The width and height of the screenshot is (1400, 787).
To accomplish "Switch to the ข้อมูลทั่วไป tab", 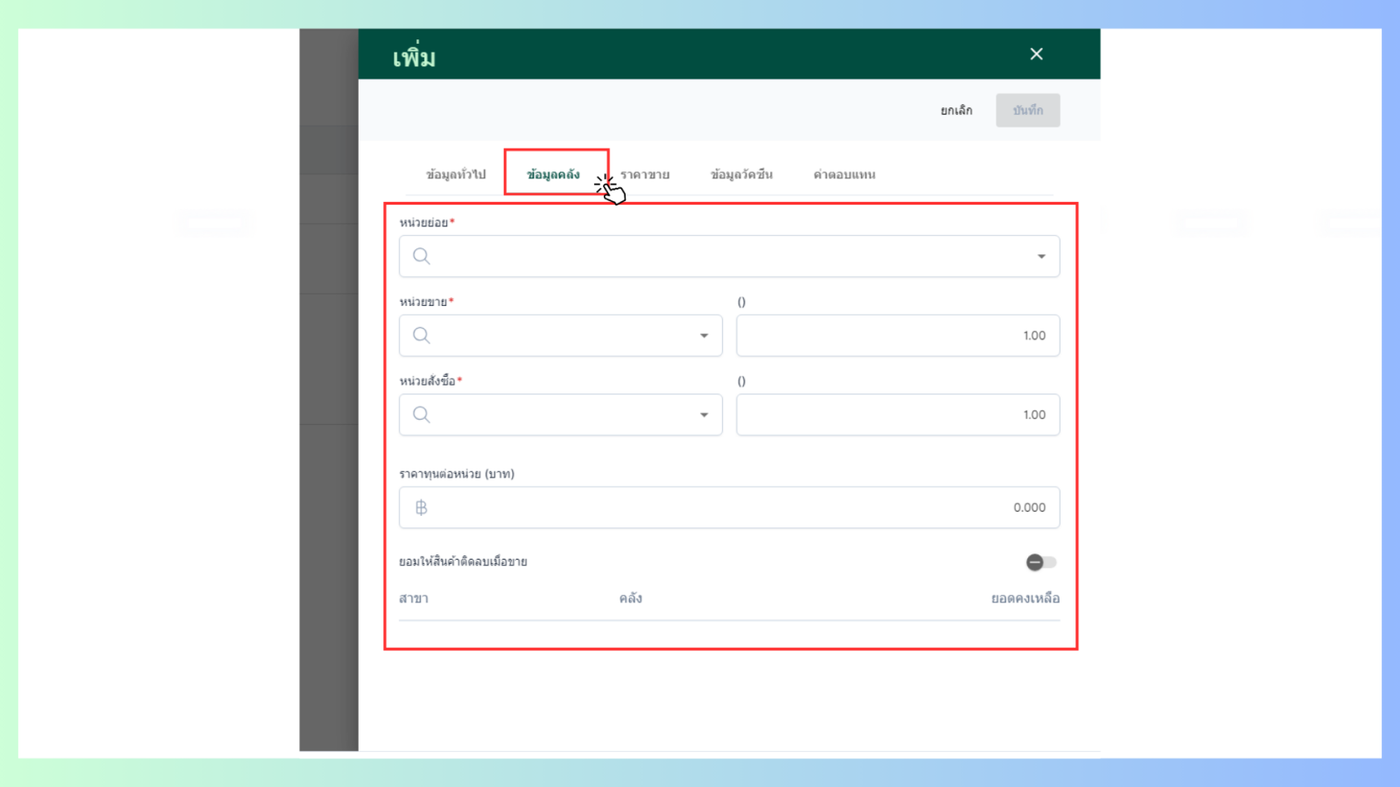I will click(x=456, y=174).
